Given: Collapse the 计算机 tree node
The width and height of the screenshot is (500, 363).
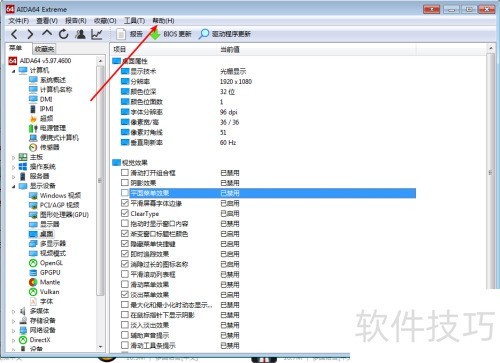Looking at the screenshot, I should pyautogui.click(x=13, y=71).
